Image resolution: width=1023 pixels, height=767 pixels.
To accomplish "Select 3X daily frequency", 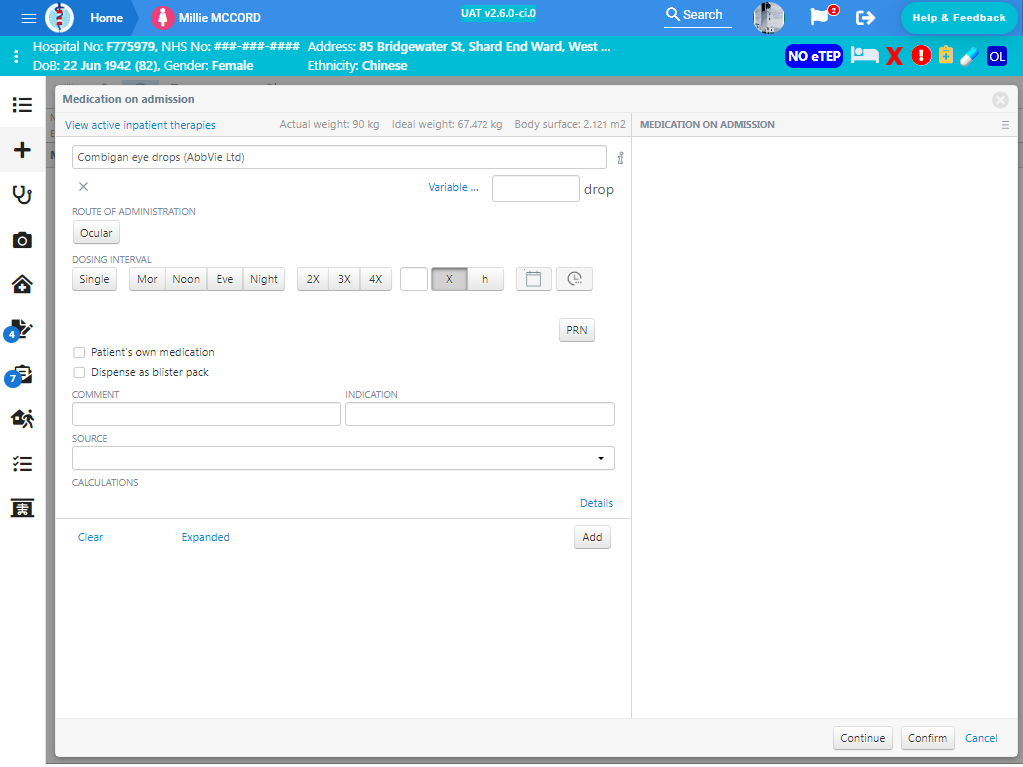I will pos(344,279).
